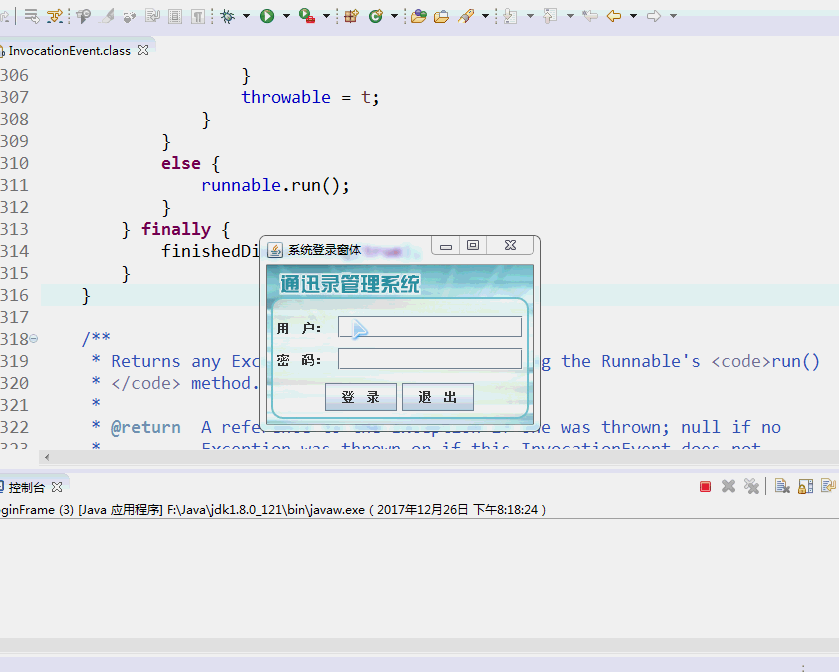Click the Run with external tools icon

[x=307, y=17]
